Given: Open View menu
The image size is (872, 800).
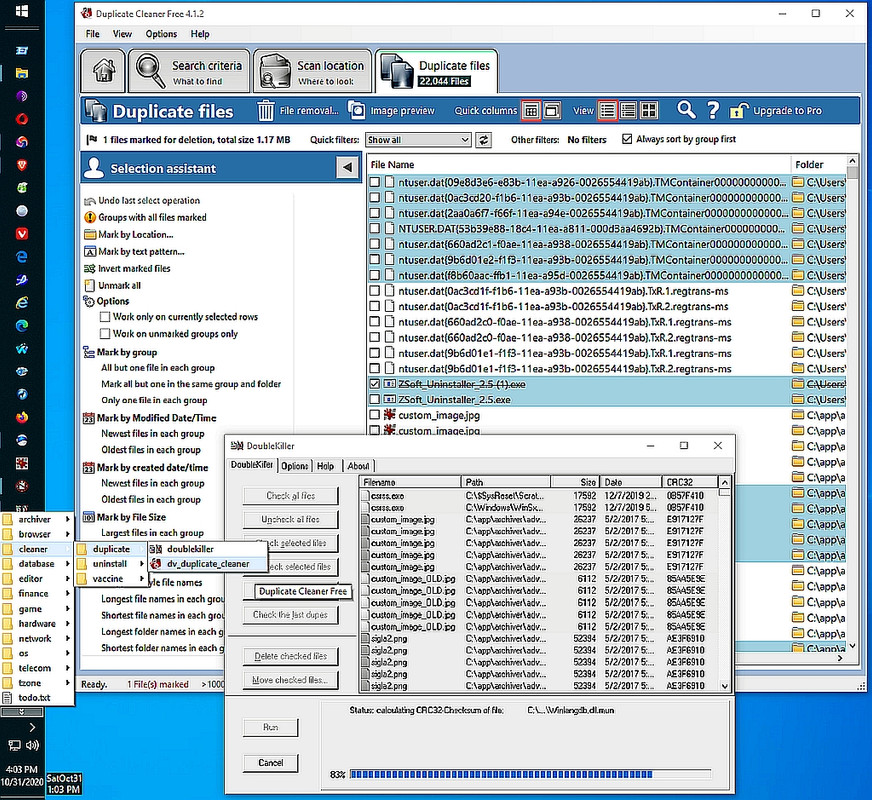Looking at the screenshot, I should point(122,34).
